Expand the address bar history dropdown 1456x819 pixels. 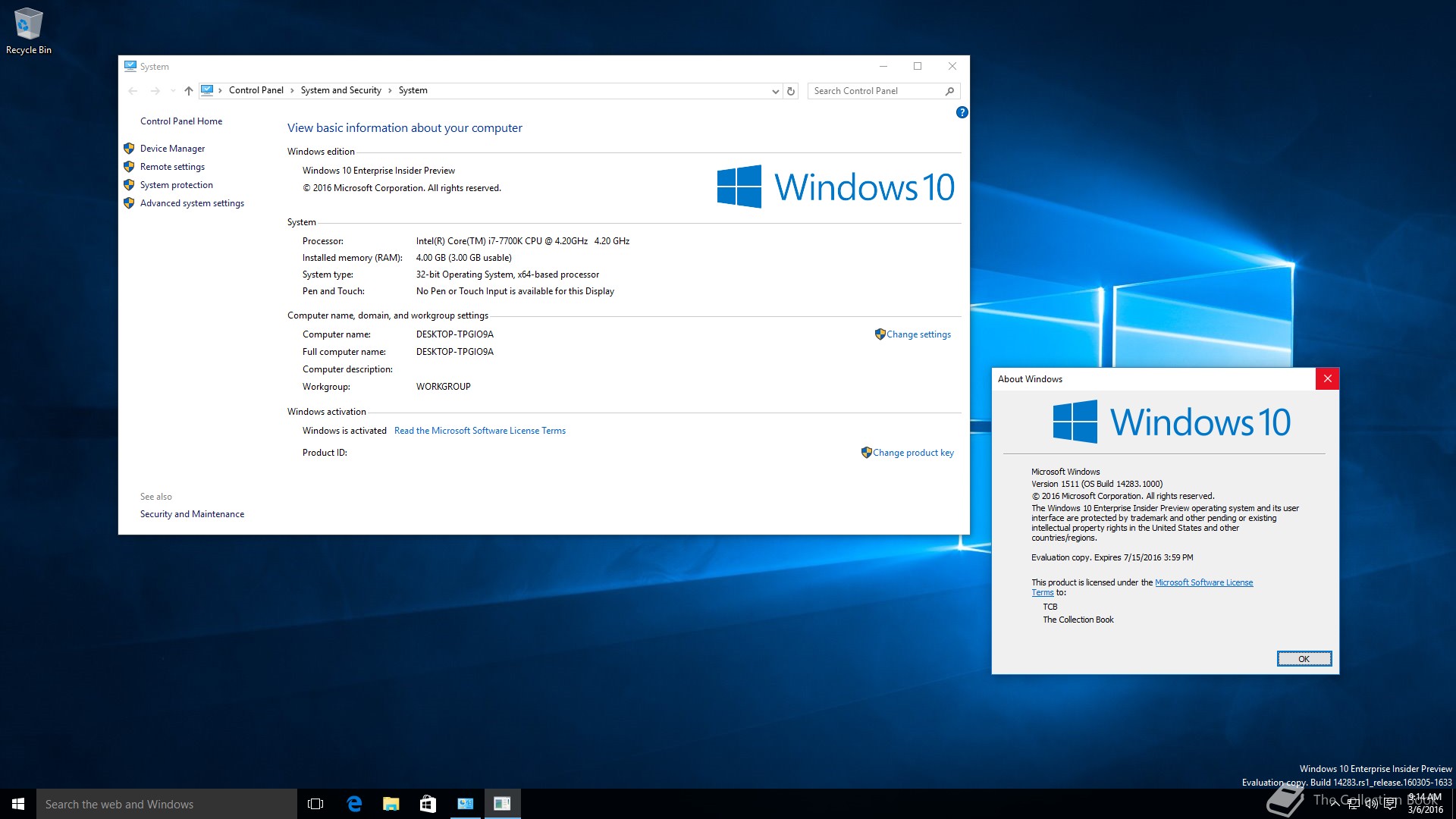click(775, 91)
